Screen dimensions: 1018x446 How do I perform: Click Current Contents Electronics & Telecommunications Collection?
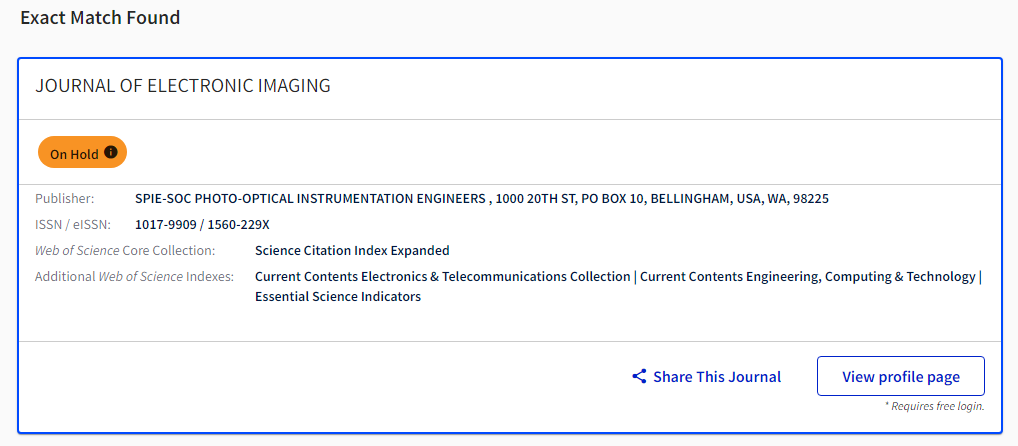(442, 276)
